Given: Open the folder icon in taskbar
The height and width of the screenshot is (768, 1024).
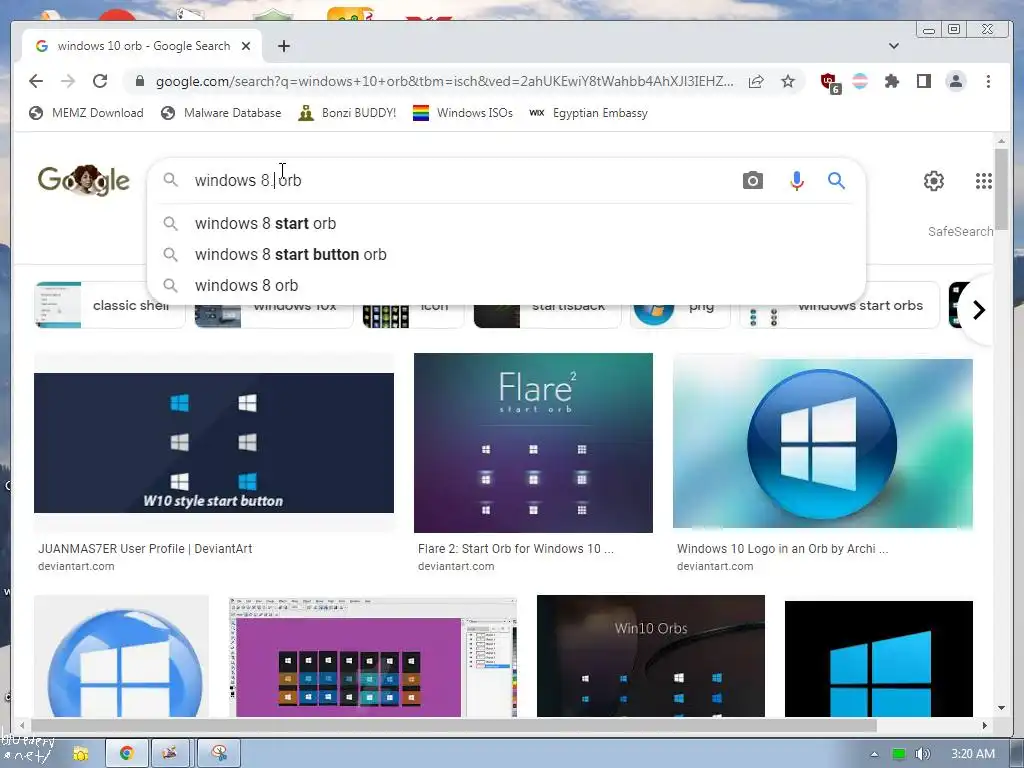Looking at the screenshot, I should (x=80, y=754).
